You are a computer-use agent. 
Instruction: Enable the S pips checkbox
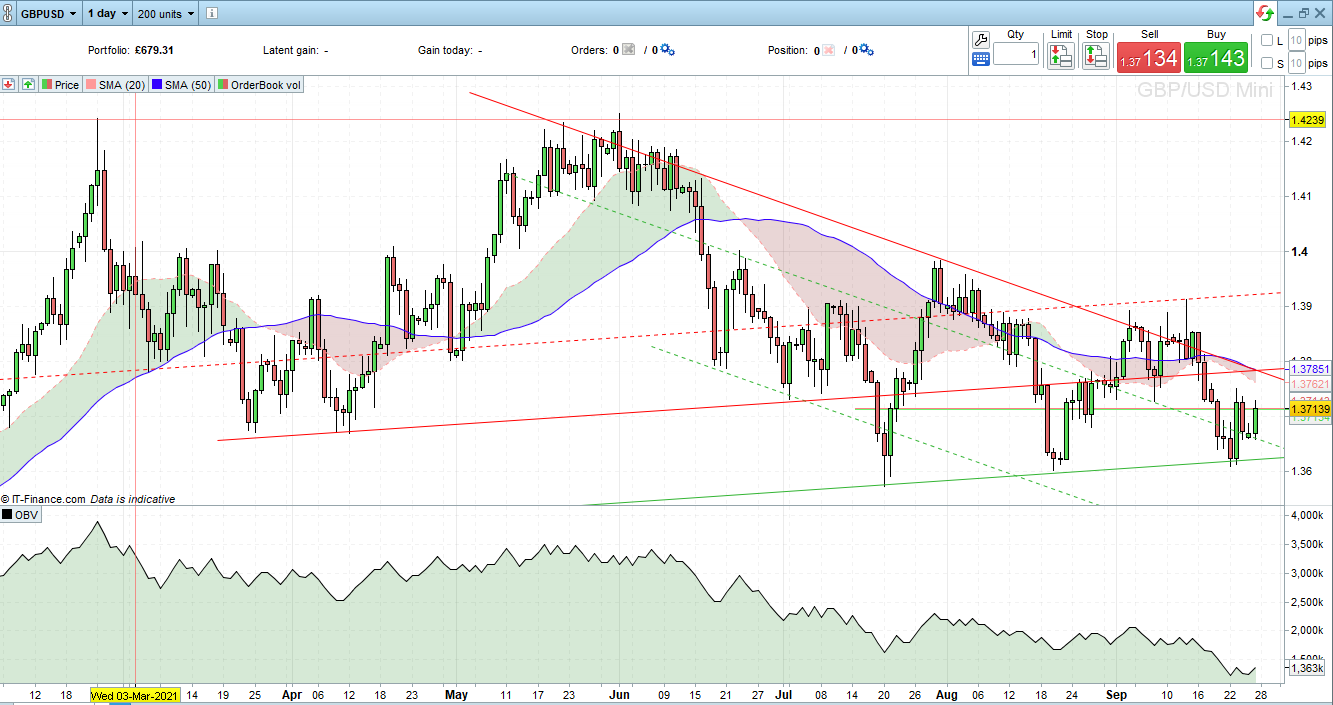click(x=1267, y=63)
